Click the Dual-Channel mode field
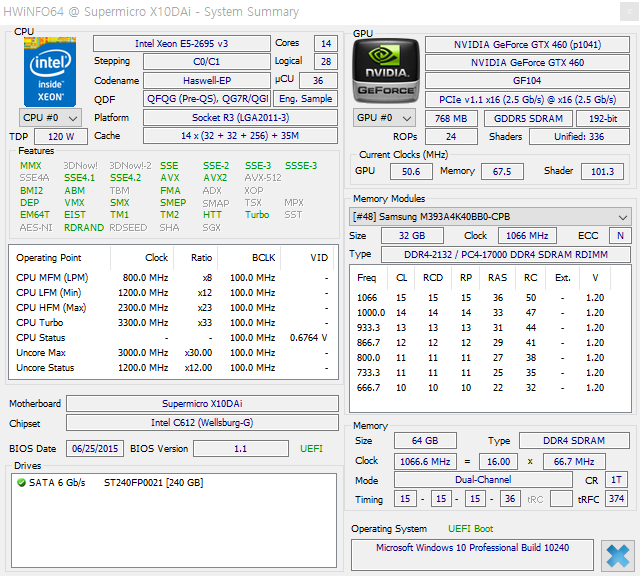This screenshot has height=576, width=640. [x=483, y=480]
